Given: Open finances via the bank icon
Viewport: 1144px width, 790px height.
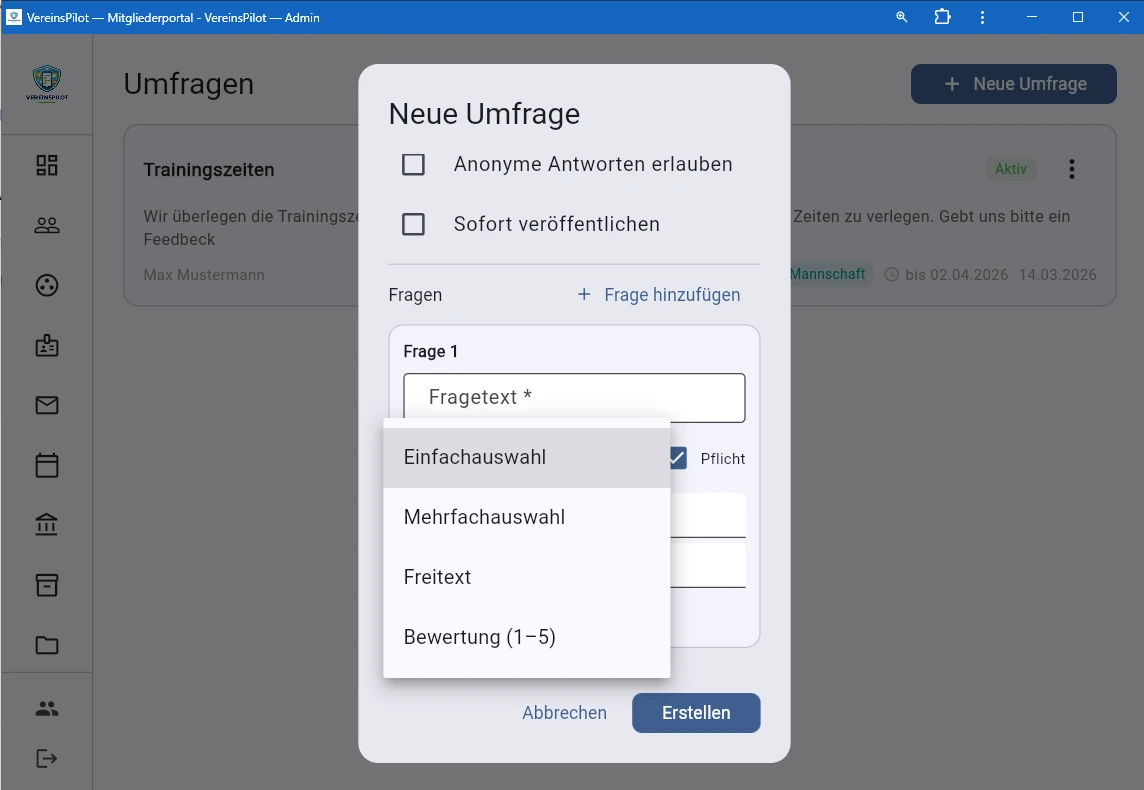Looking at the screenshot, I should [46, 525].
